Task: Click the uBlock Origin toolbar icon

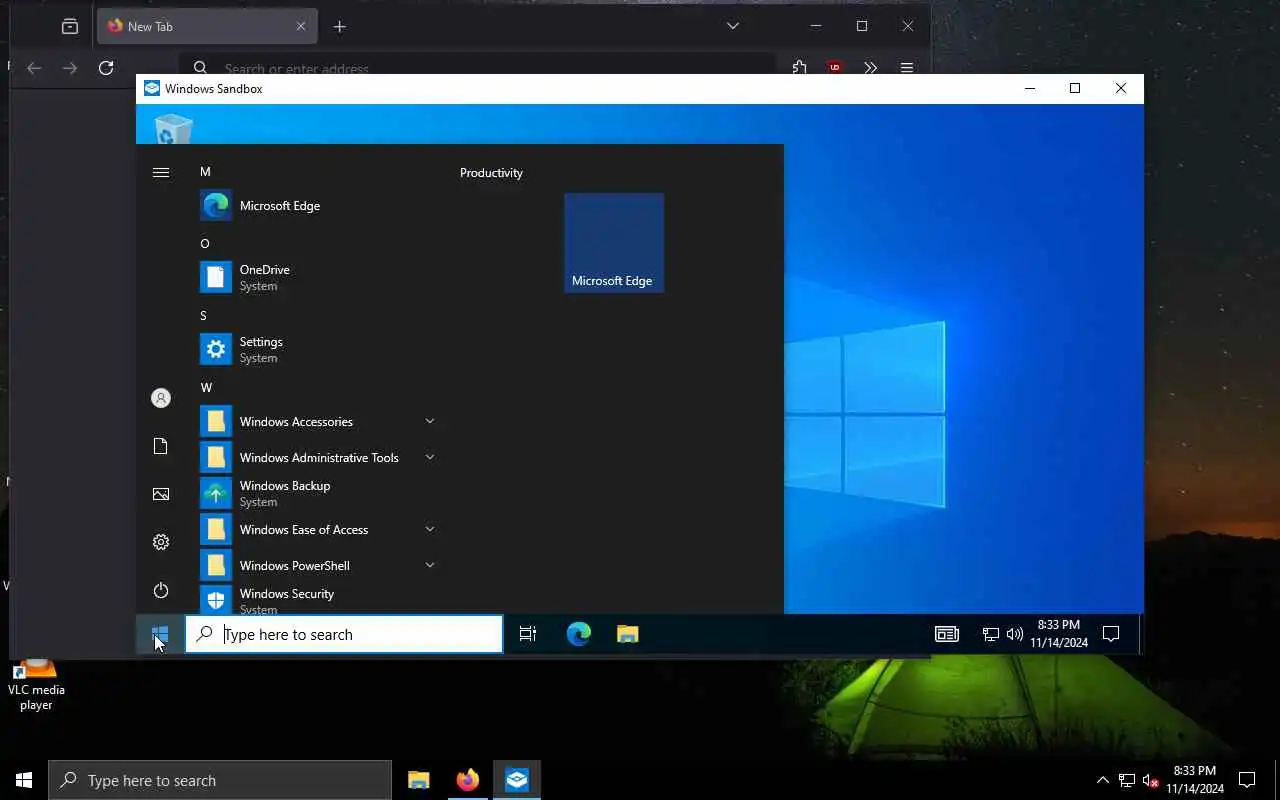Action: [x=834, y=68]
